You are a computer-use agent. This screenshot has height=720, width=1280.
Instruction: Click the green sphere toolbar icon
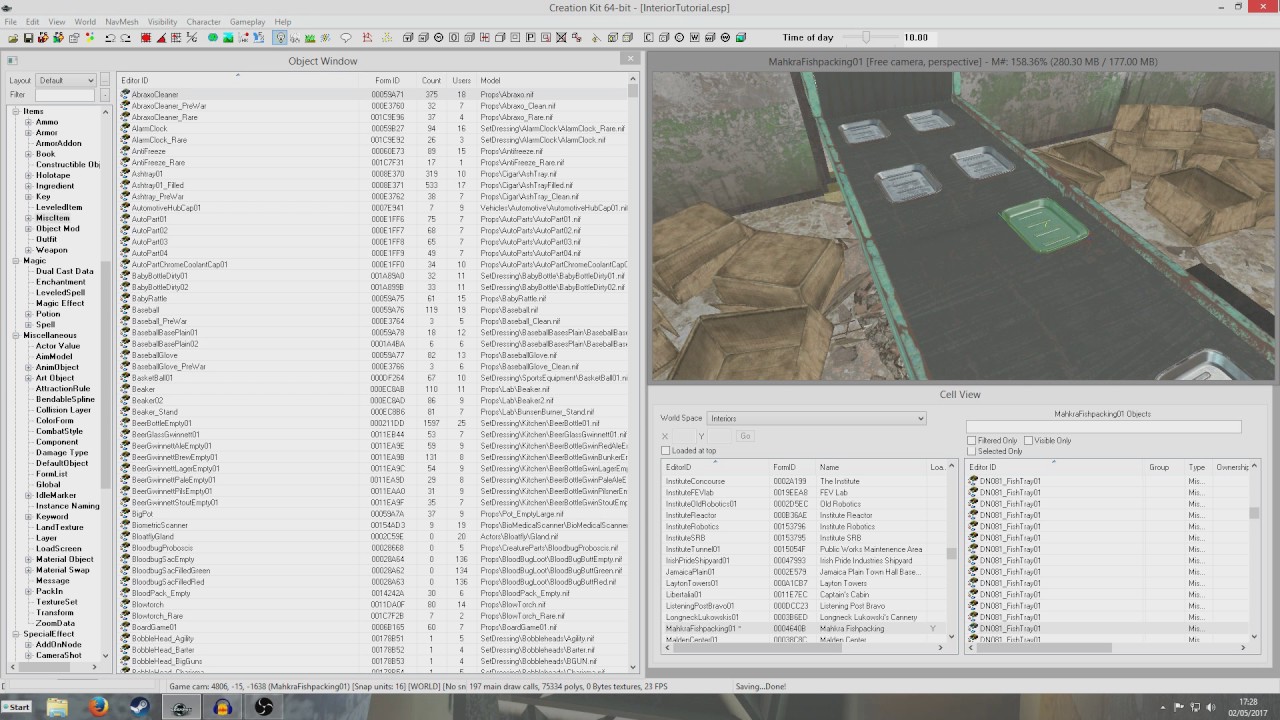tap(213, 38)
